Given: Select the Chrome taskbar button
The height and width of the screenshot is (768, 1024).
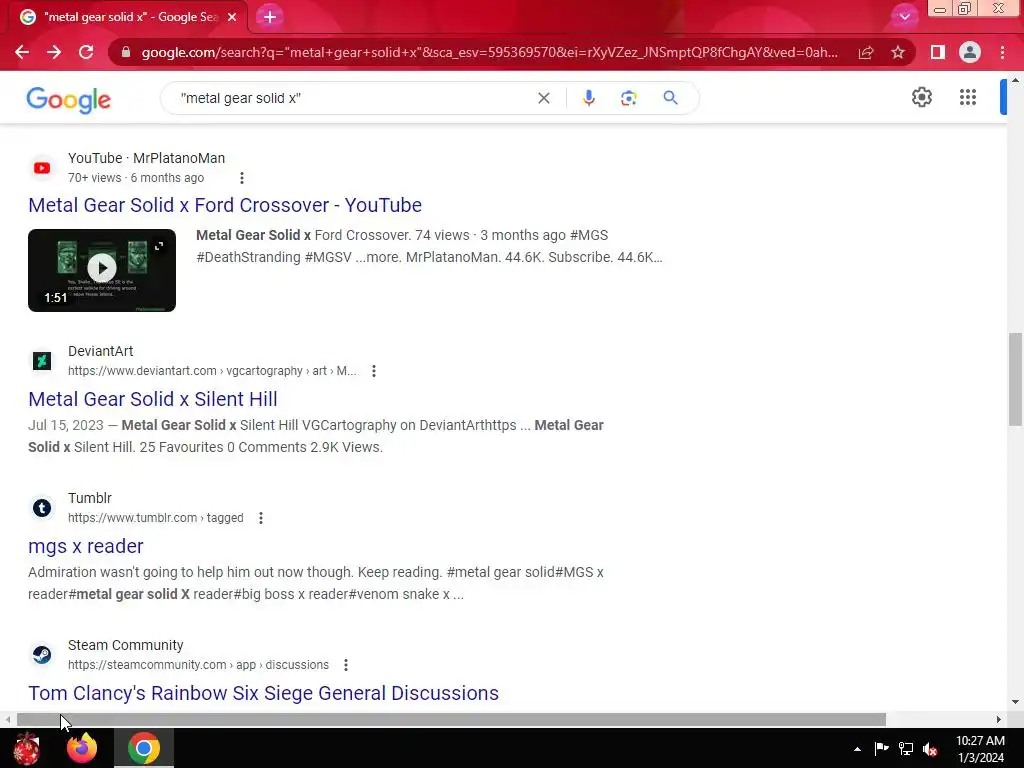Looking at the screenshot, I should [144, 748].
